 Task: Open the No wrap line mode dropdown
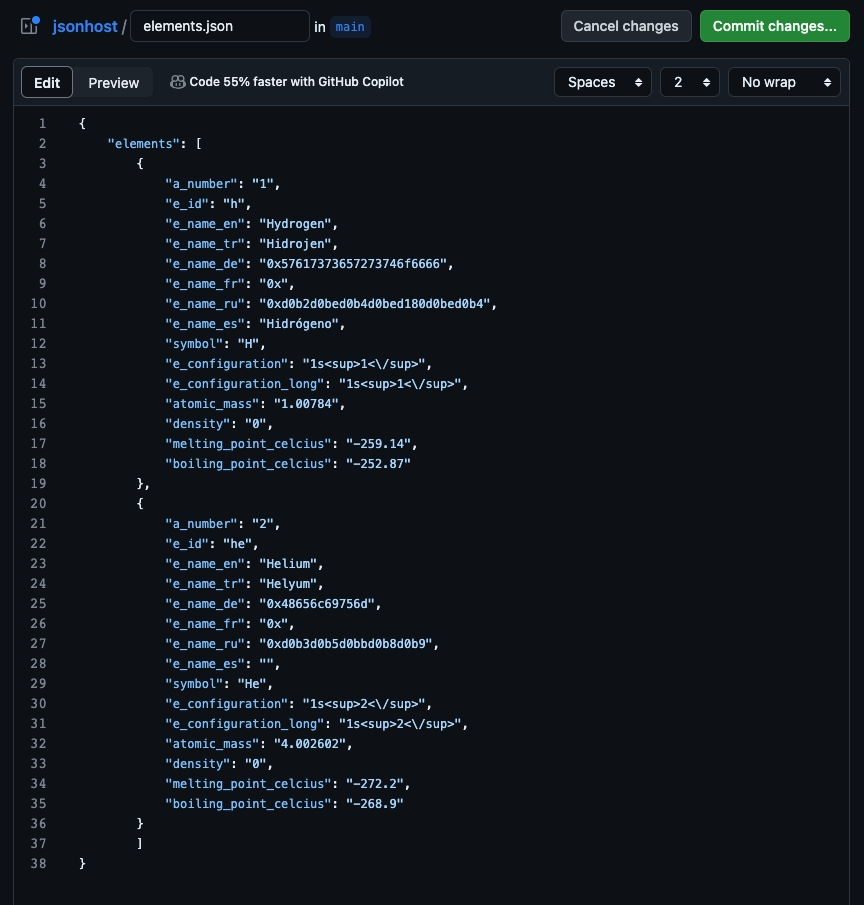click(784, 82)
